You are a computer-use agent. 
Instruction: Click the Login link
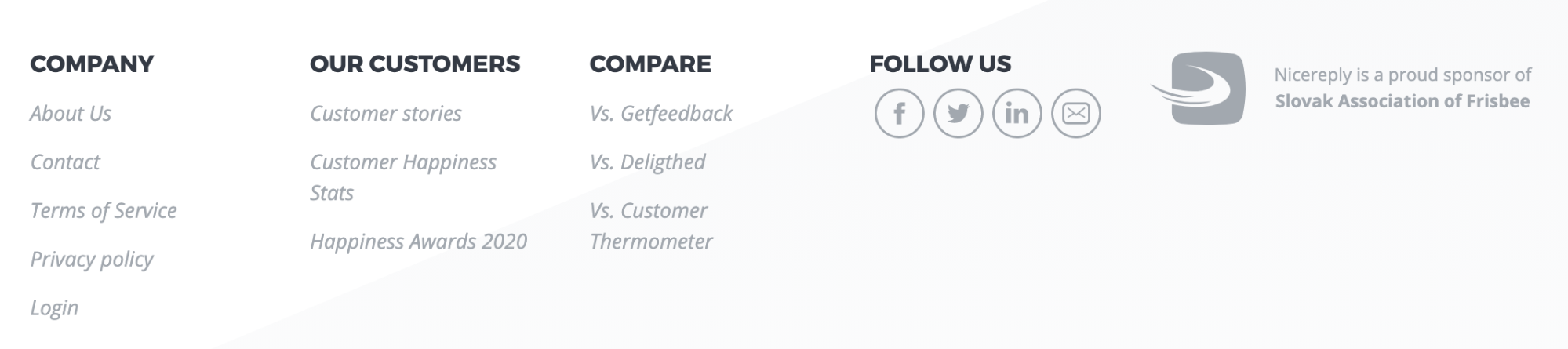[x=54, y=308]
